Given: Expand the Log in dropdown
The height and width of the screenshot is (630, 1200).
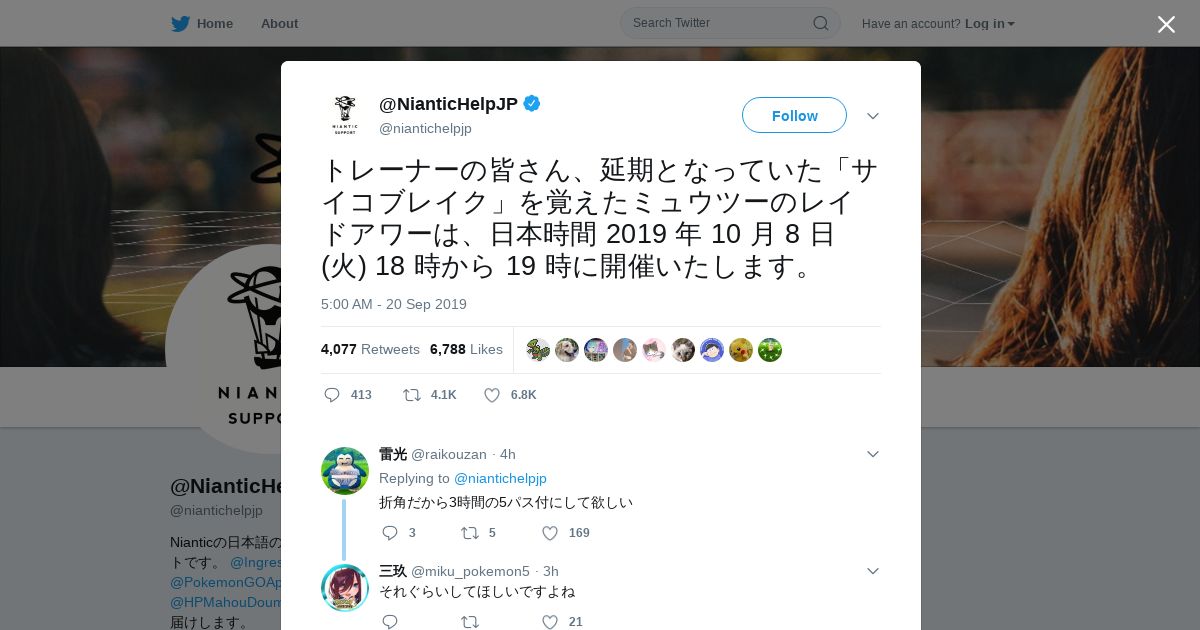Looking at the screenshot, I should tap(990, 24).
